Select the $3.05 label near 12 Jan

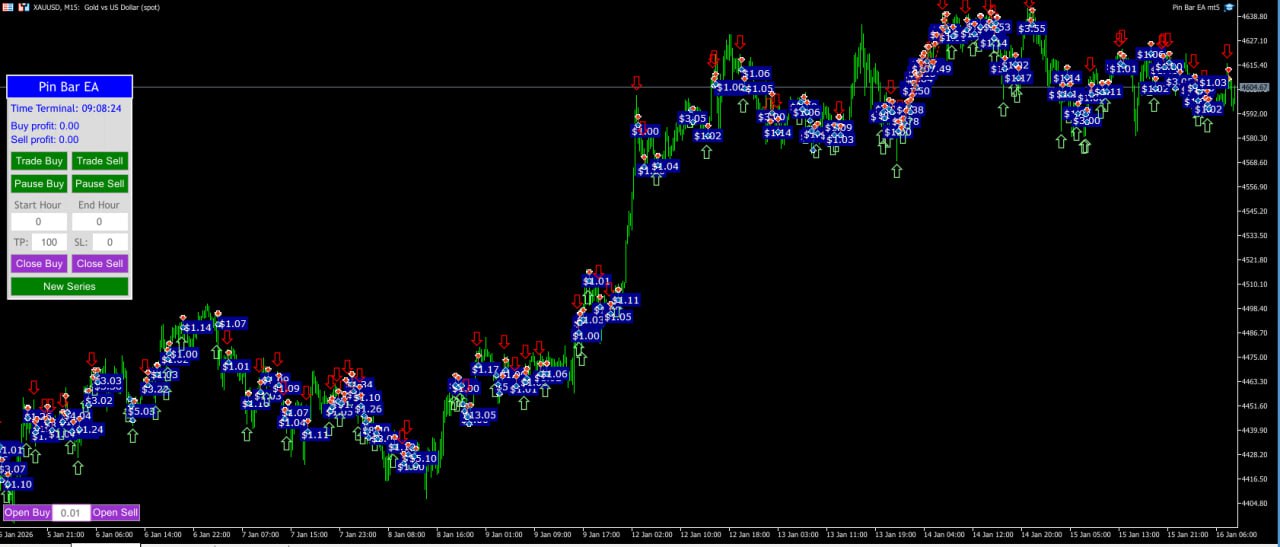click(692, 118)
